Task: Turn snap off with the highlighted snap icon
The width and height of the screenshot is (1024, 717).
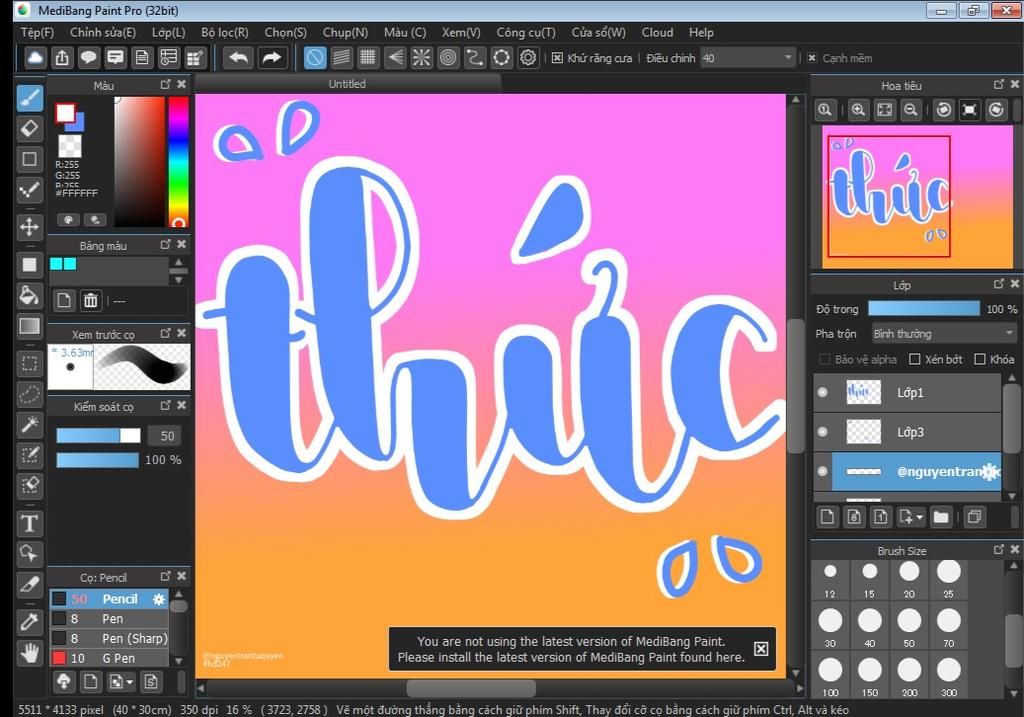Action: pyautogui.click(x=315, y=58)
